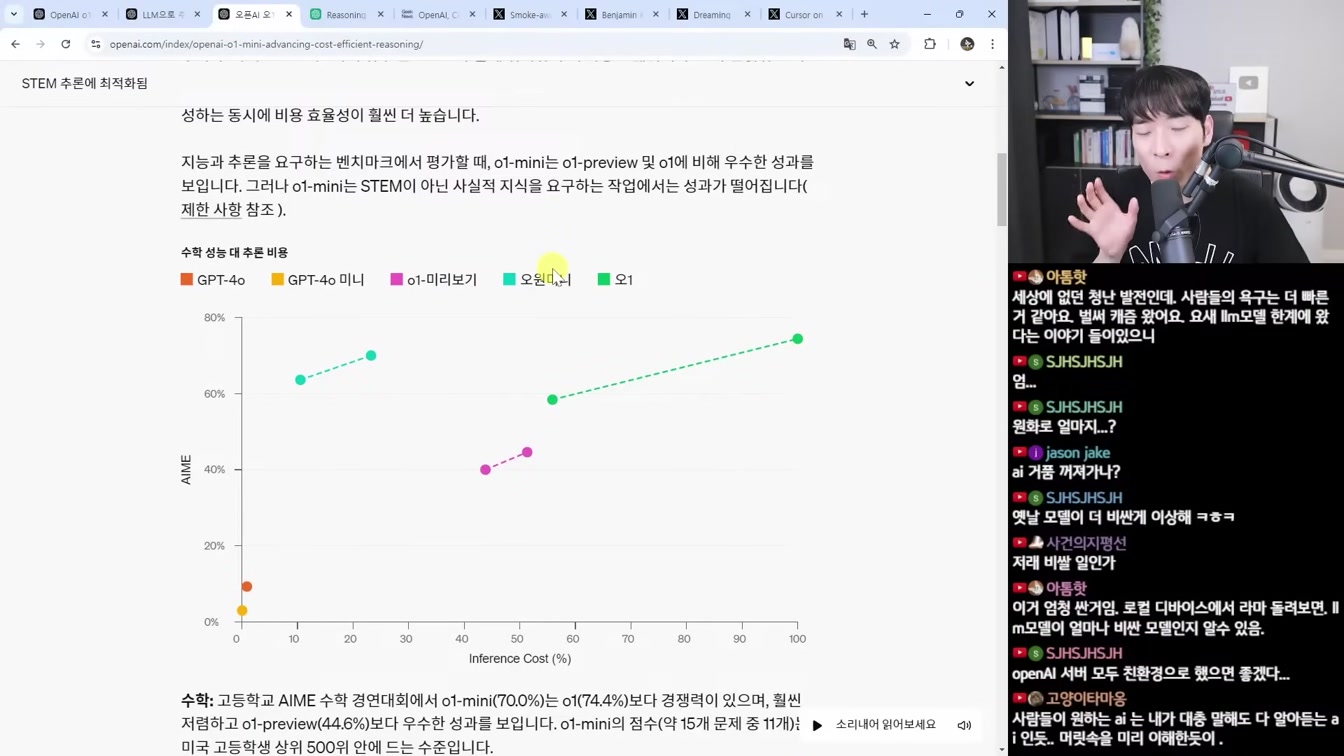The height and width of the screenshot is (756, 1344).
Task: Click the AIME y-axis label
Action: point(186,470)
